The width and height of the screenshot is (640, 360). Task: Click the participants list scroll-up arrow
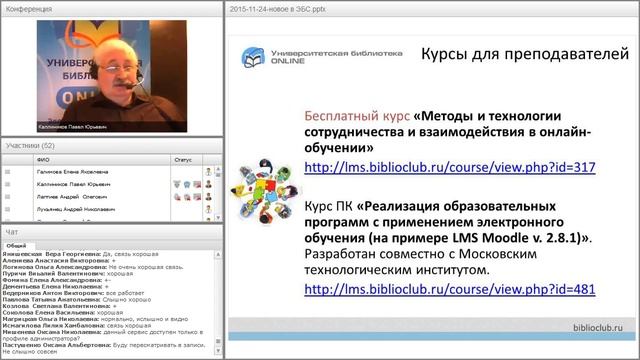(x=218, y=168)
